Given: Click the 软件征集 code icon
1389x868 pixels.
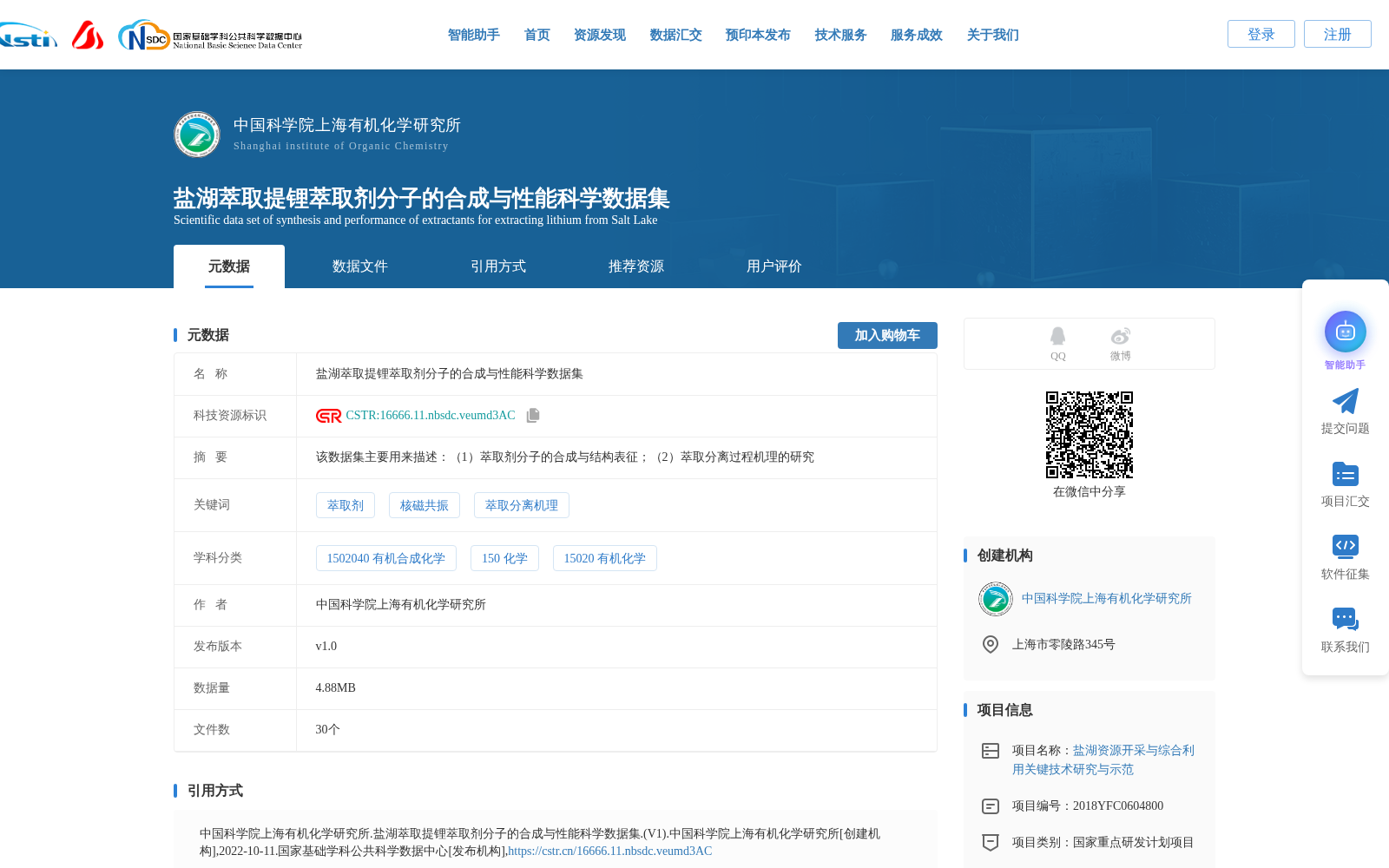Looking at the screenshot, I should point(1345,547).
